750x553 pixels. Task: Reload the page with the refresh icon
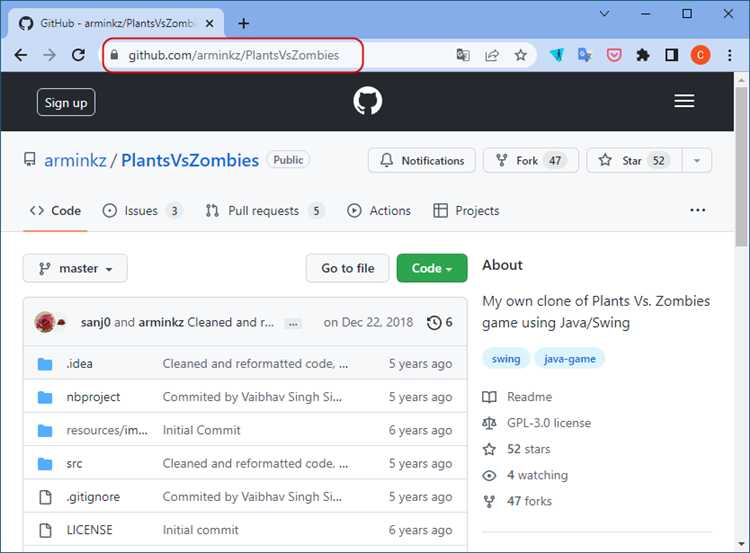click(x=78, y=55)
